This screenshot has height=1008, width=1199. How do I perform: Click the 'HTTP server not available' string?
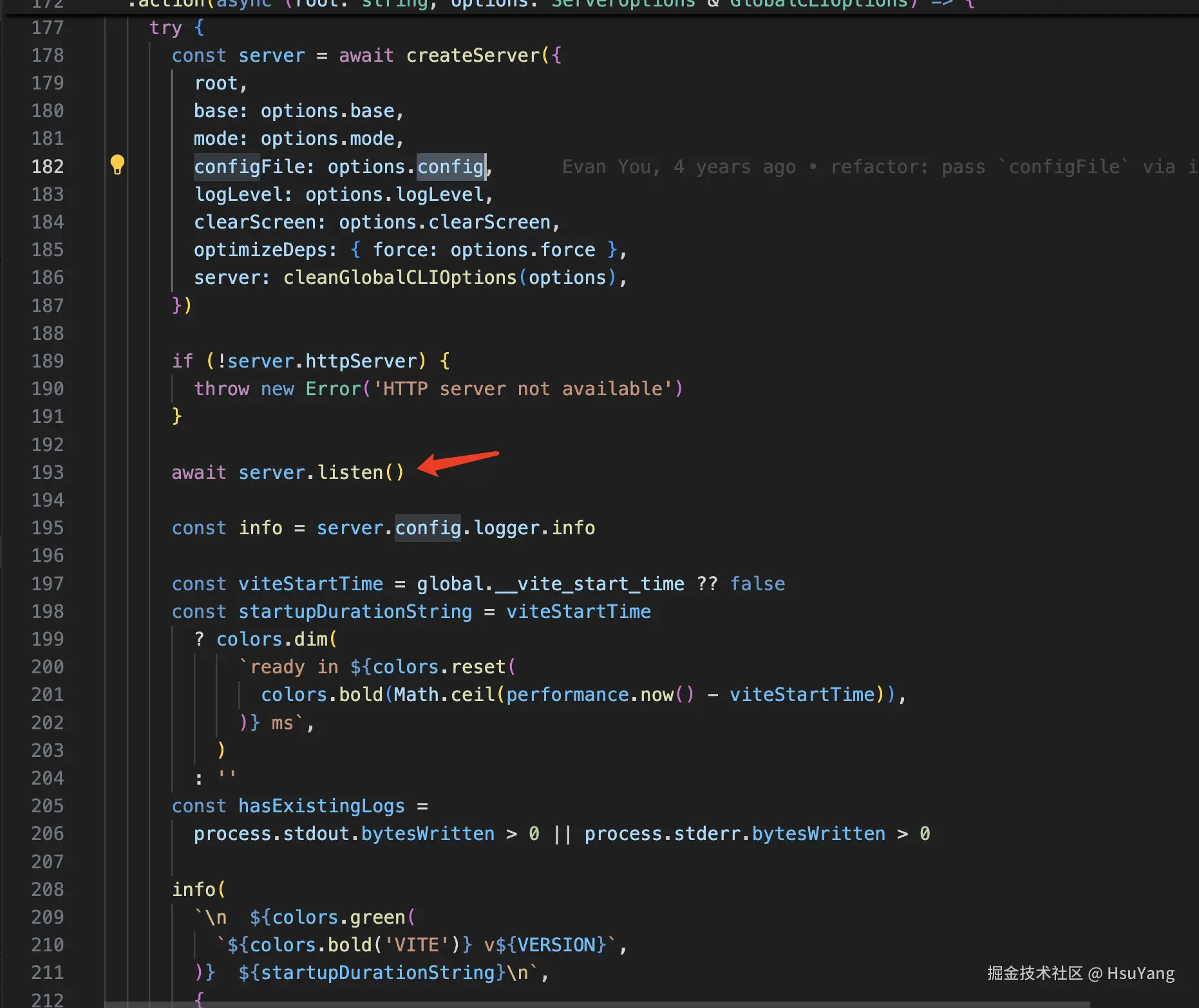[523, 389]
